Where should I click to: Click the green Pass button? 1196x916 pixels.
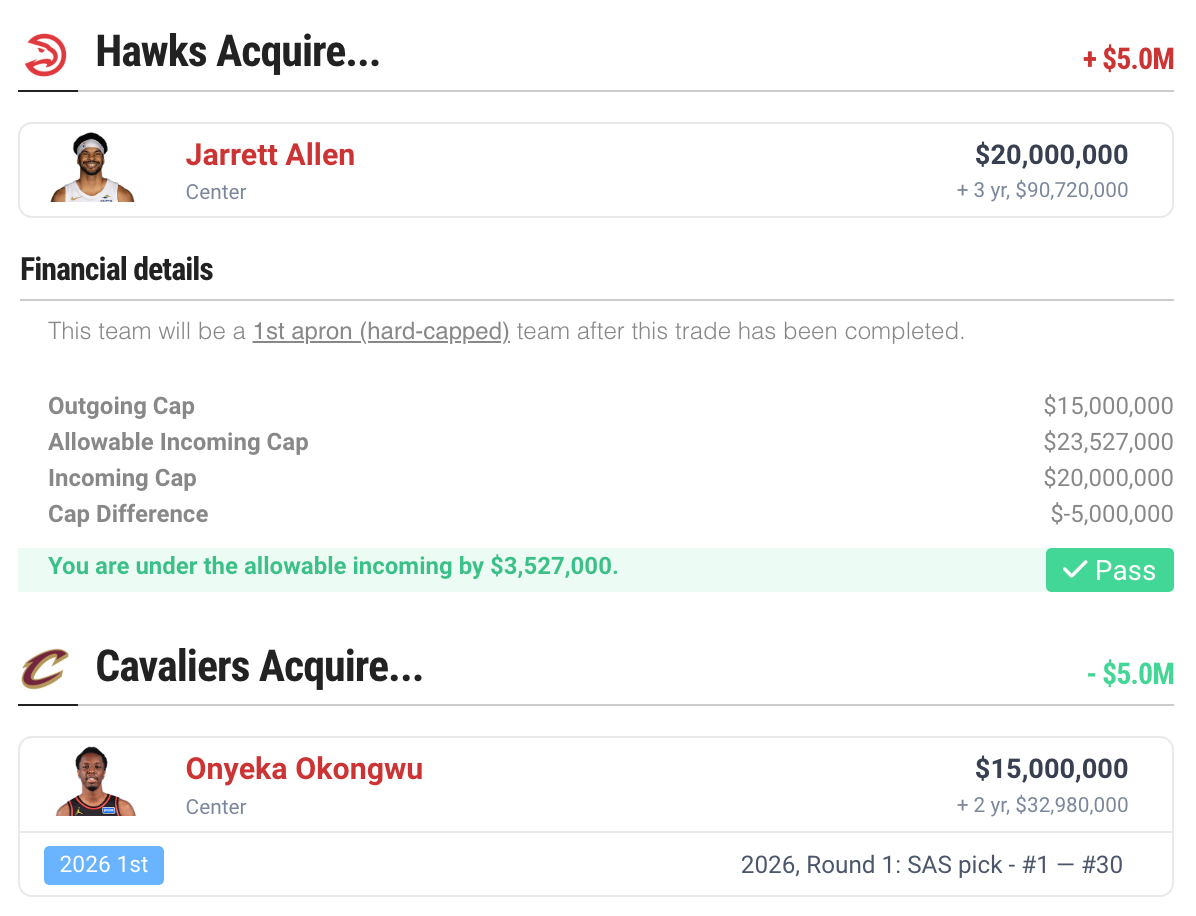tap(1109, 570)
